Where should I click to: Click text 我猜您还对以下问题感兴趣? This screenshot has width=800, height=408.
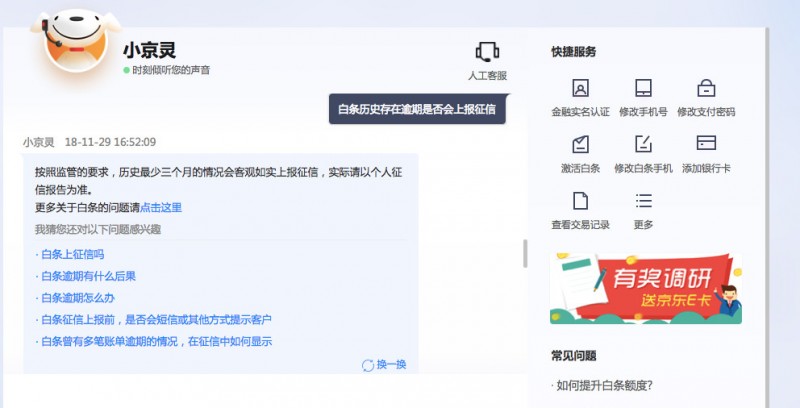coord(98,230)
